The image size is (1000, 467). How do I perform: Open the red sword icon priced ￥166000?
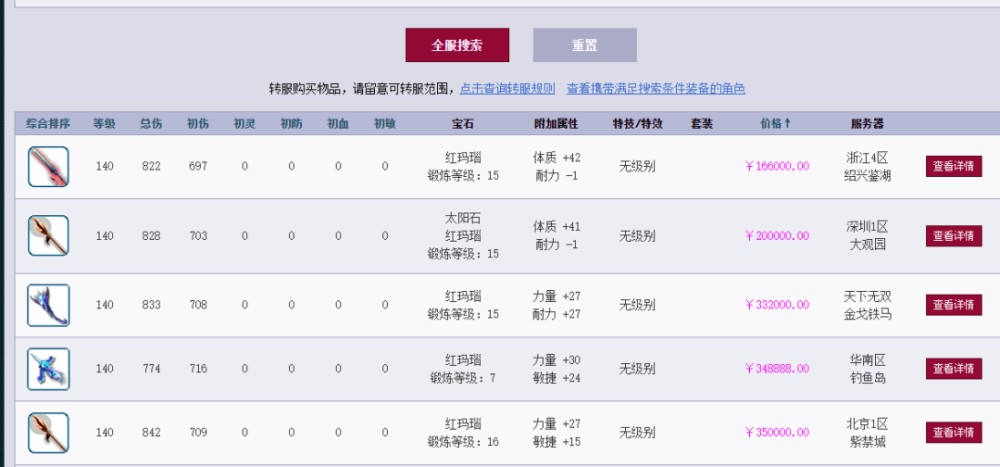click(48, 167)
